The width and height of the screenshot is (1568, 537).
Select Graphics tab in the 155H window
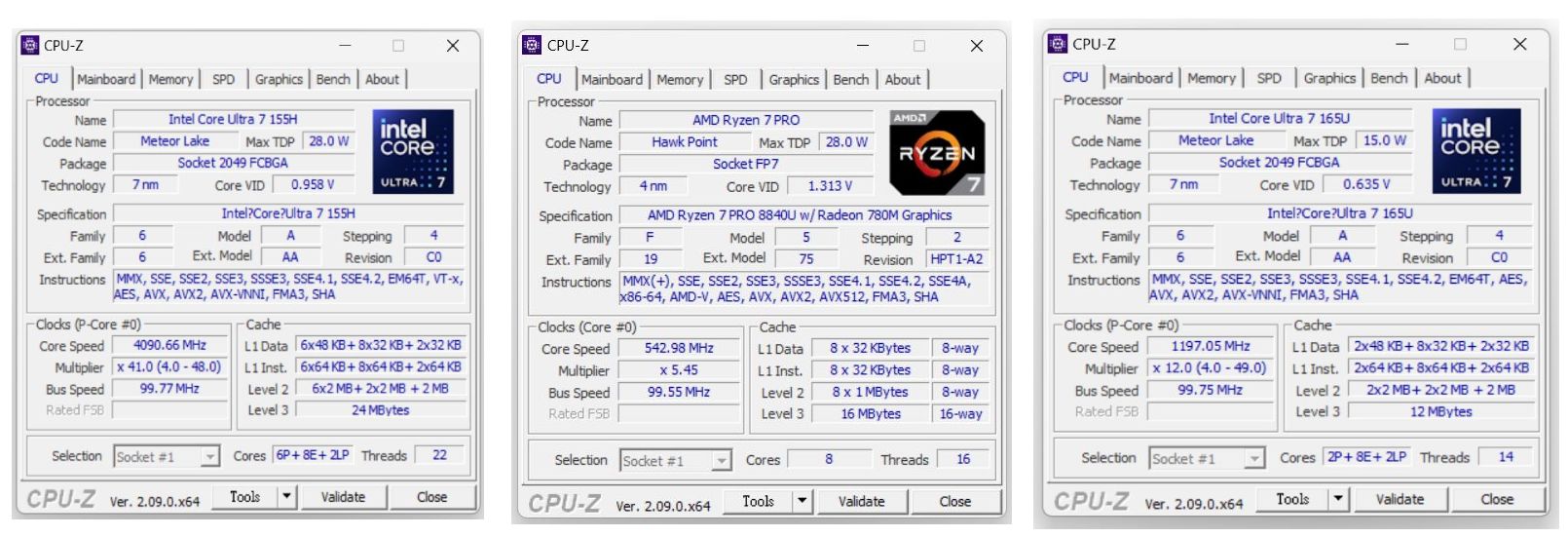tap(279, 80)
